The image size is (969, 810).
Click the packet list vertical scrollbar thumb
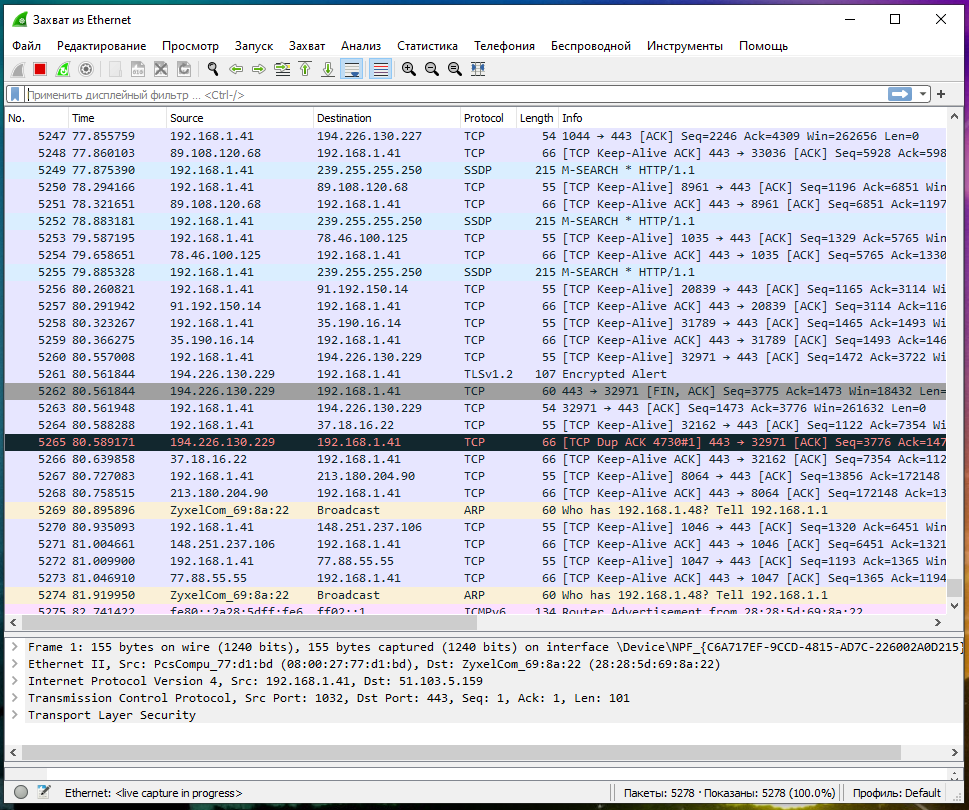point(956,588)
